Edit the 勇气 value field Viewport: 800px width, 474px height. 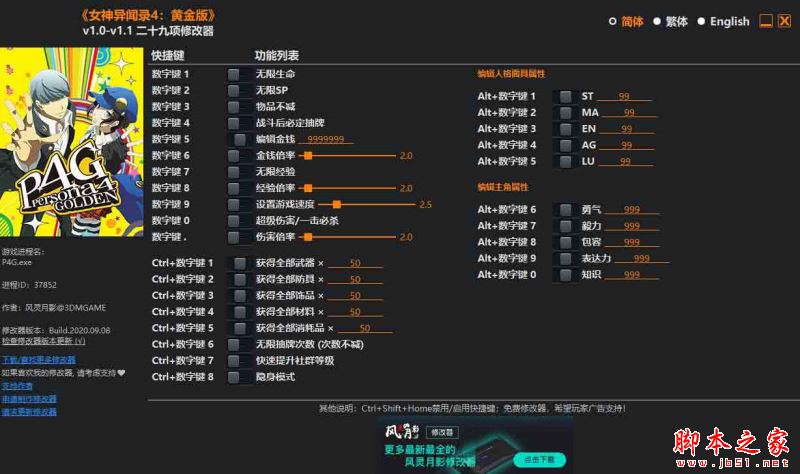632,210
